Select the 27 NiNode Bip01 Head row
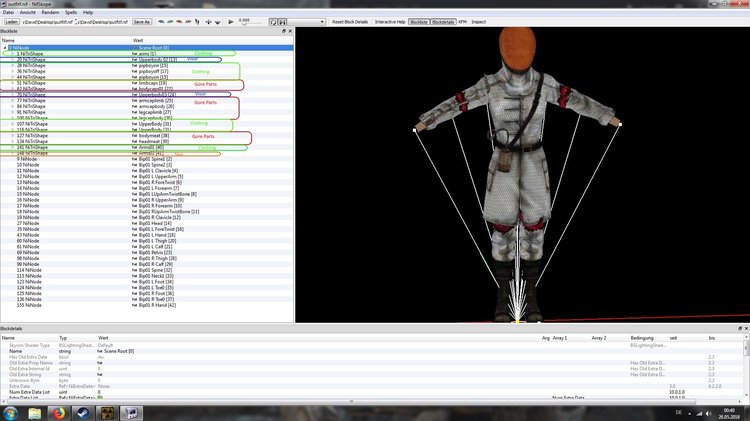 click(146, 223)
